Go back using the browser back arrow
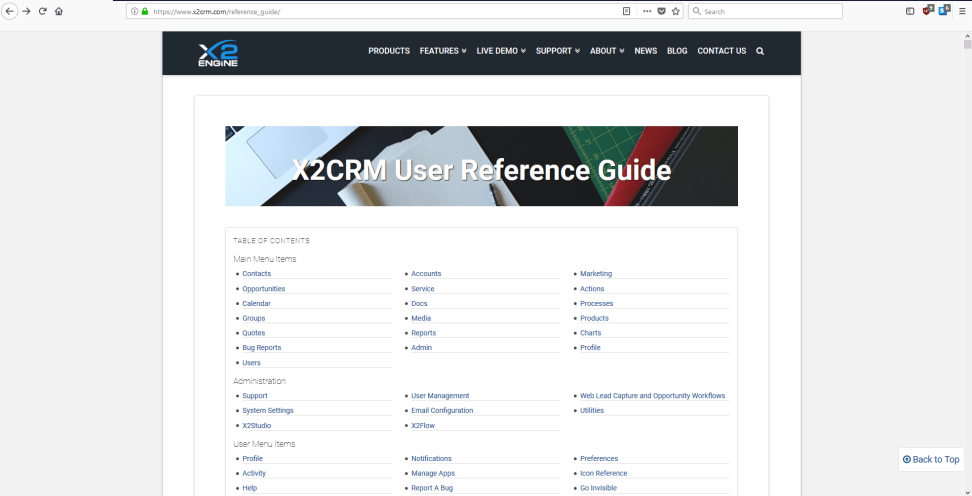972x496 pixels. [9, 11]
